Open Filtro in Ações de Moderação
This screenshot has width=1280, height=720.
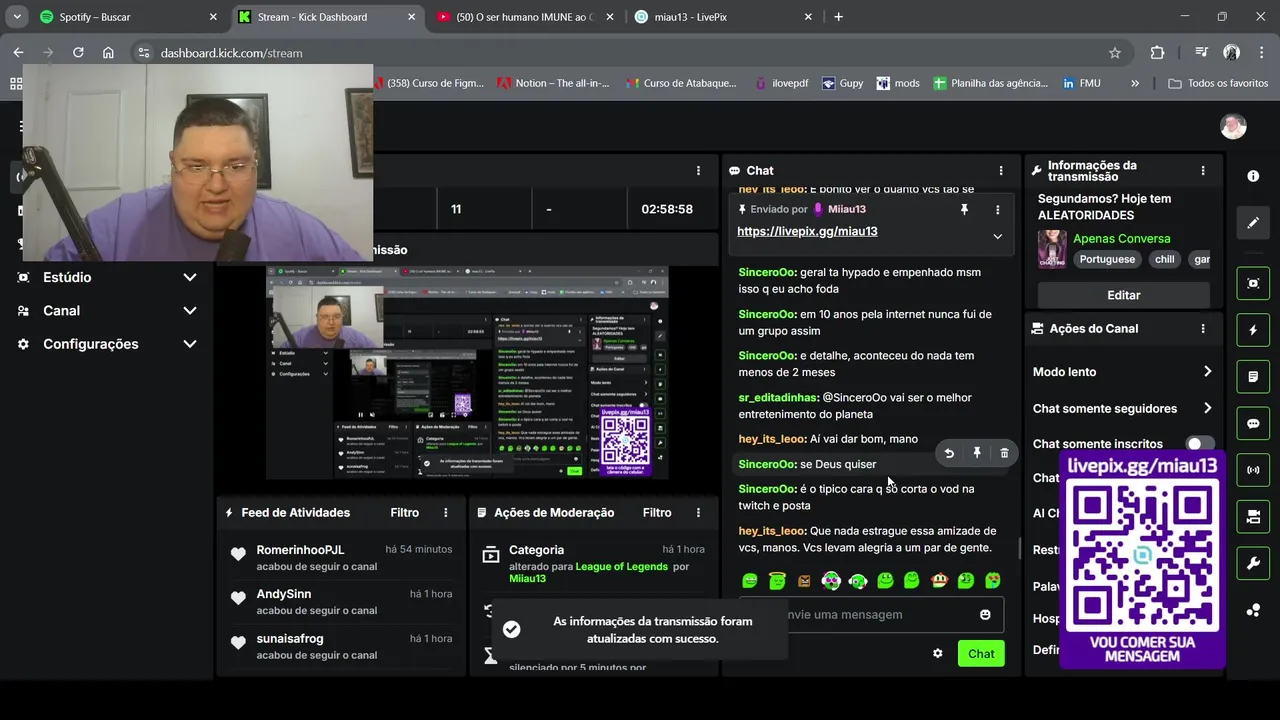click(x=657, y=512)
